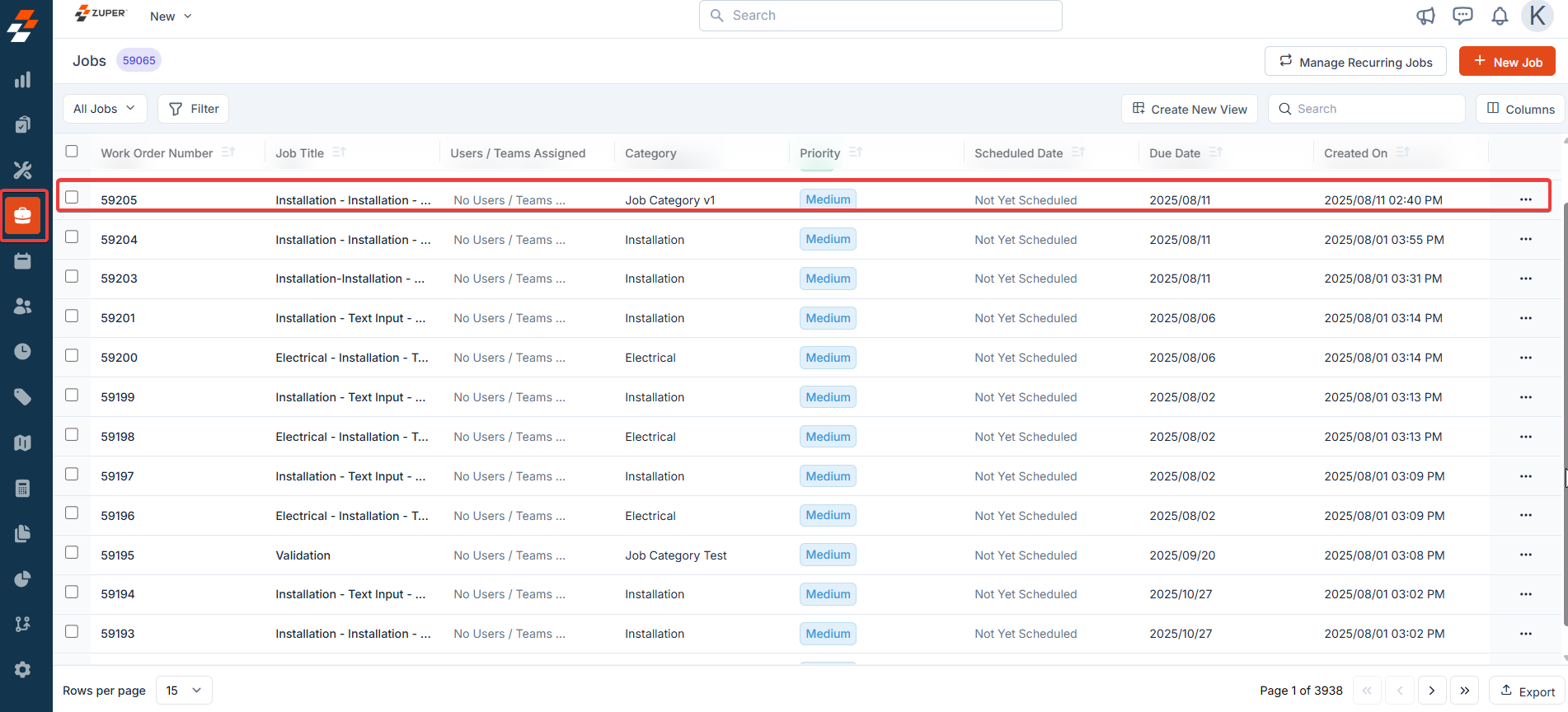Select checkbox for job 59195
This screenshot has width=1568, height=712.
[x=72, y=552]
